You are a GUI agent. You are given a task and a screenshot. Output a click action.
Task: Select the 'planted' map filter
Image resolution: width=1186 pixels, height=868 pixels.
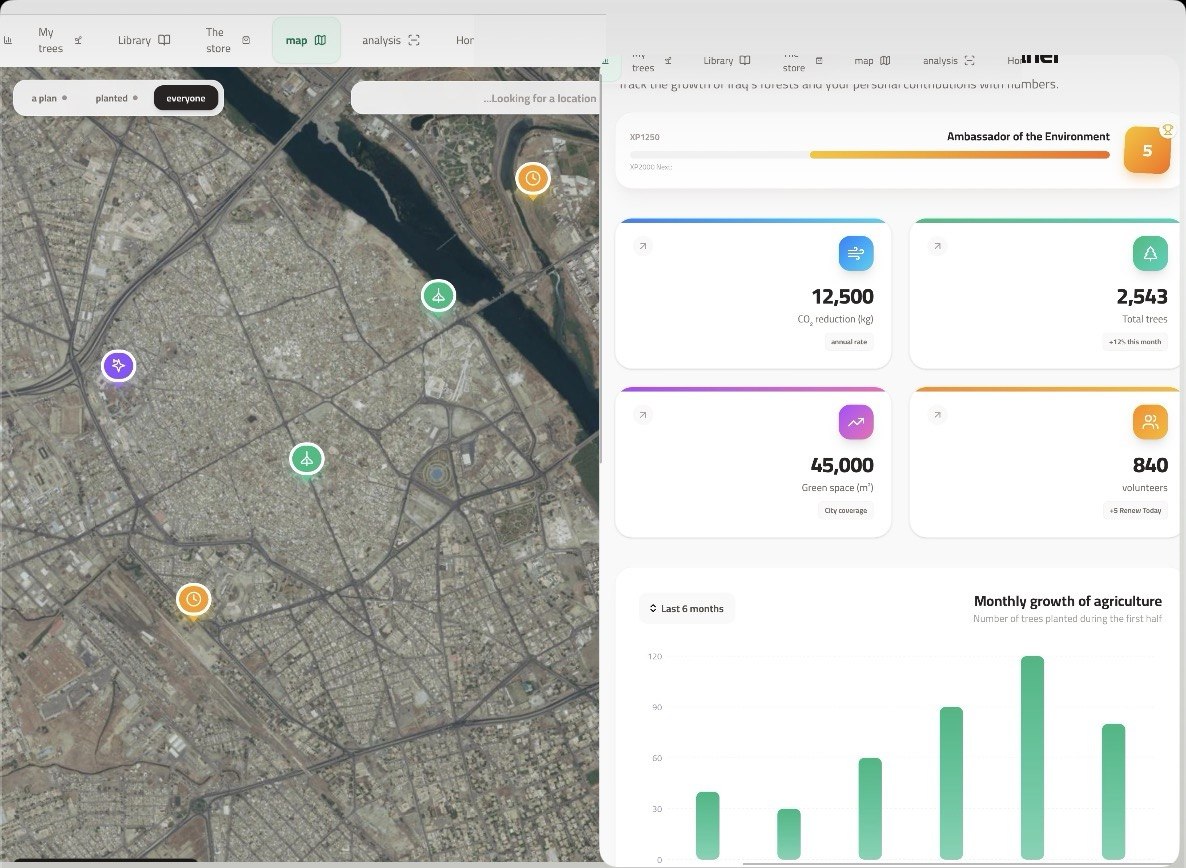click(x=116, y=98)
